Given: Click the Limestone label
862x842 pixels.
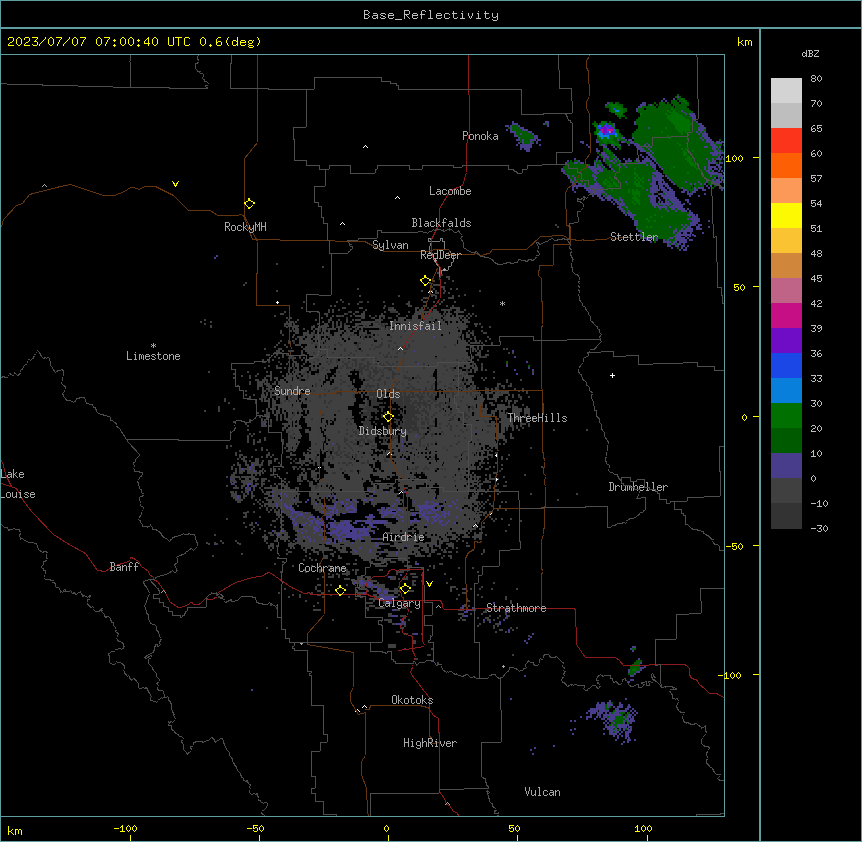Looking at the screenshot, I should coord(153,356).
